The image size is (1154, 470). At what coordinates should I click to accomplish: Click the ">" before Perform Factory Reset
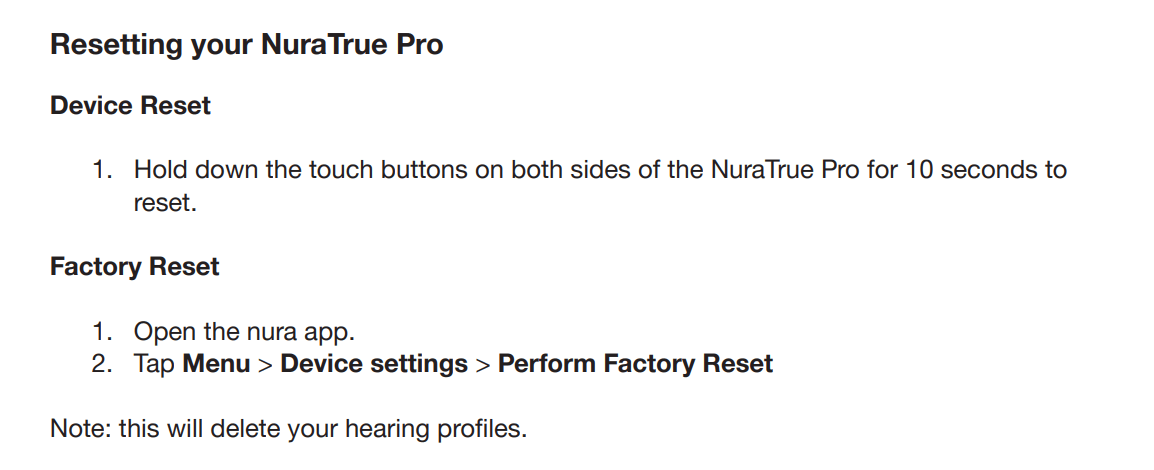[482, 363]
